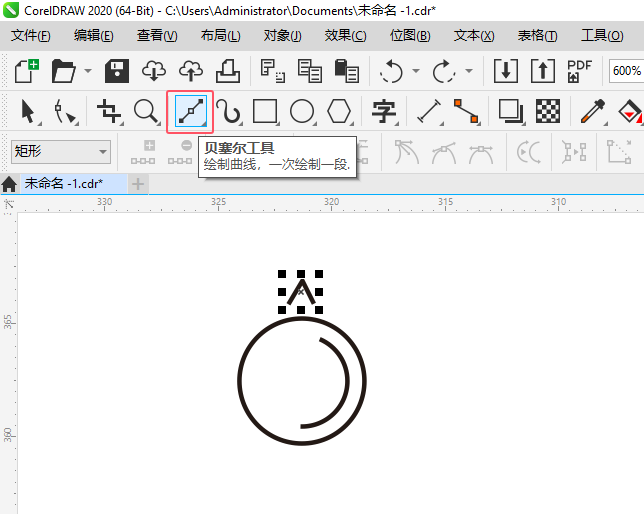The image size is (644, 514).
Task: Go to the Home welcome screen
Action: [x=9, y=184]
